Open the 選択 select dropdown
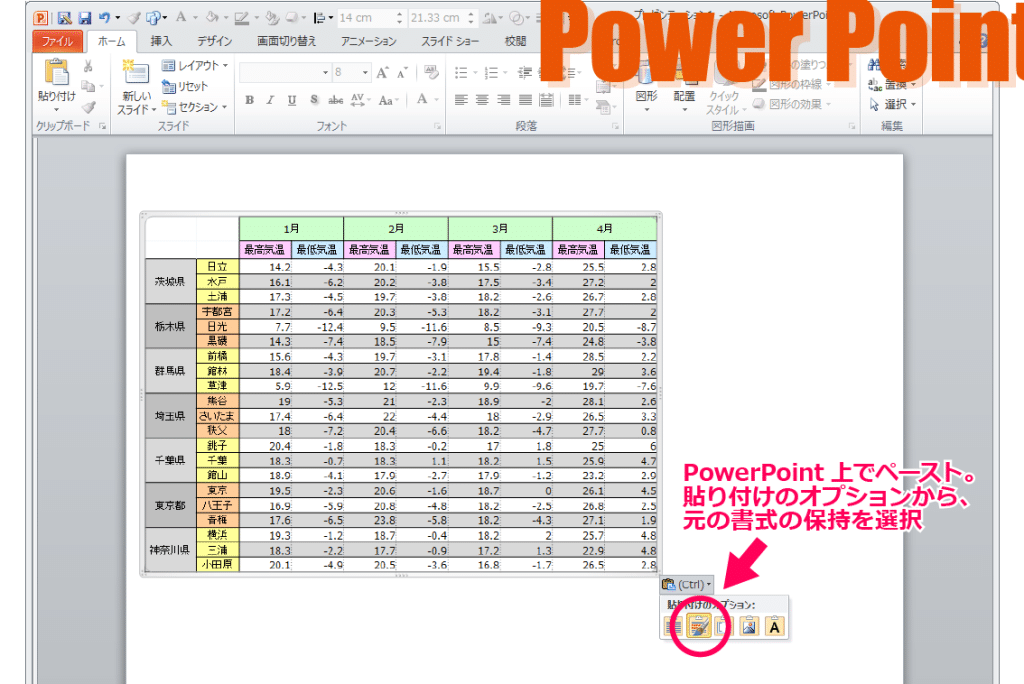1024x684 pixels. click(x=893, y=105)
